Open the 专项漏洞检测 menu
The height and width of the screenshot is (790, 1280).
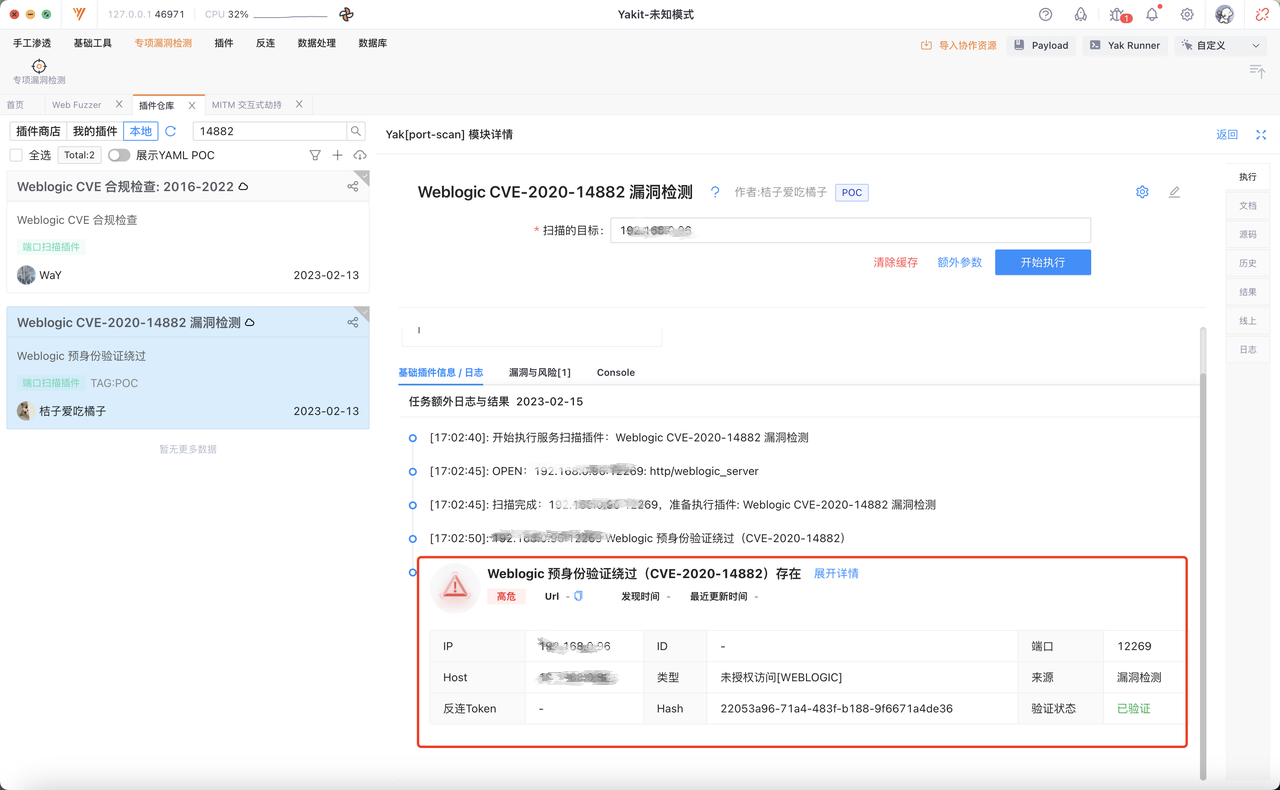coord(163,43)
